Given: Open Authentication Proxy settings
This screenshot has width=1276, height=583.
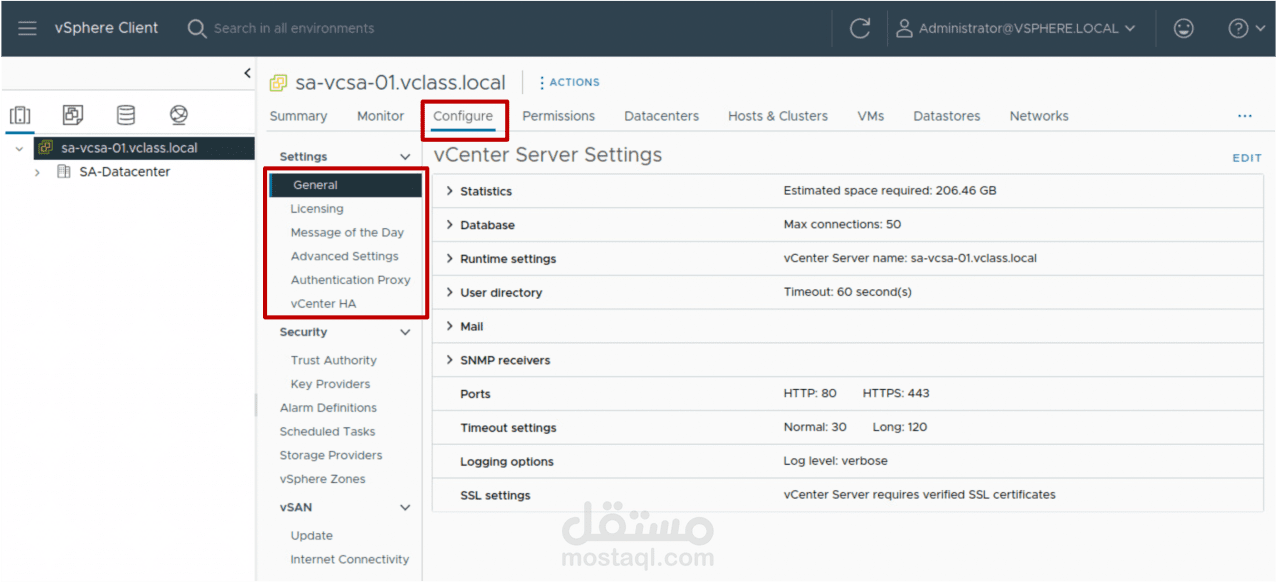Looking at the screenshot, I should [x=350, y=281].
